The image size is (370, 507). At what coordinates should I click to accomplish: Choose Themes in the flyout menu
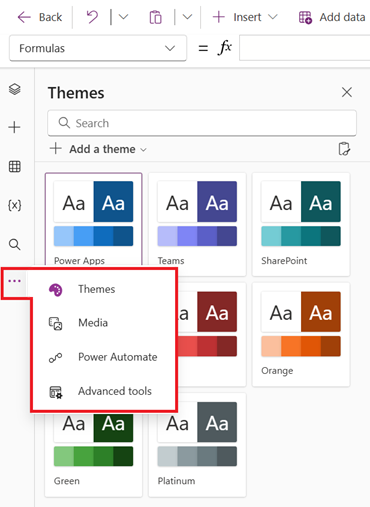pyautogui.click(x=104, y=289)
